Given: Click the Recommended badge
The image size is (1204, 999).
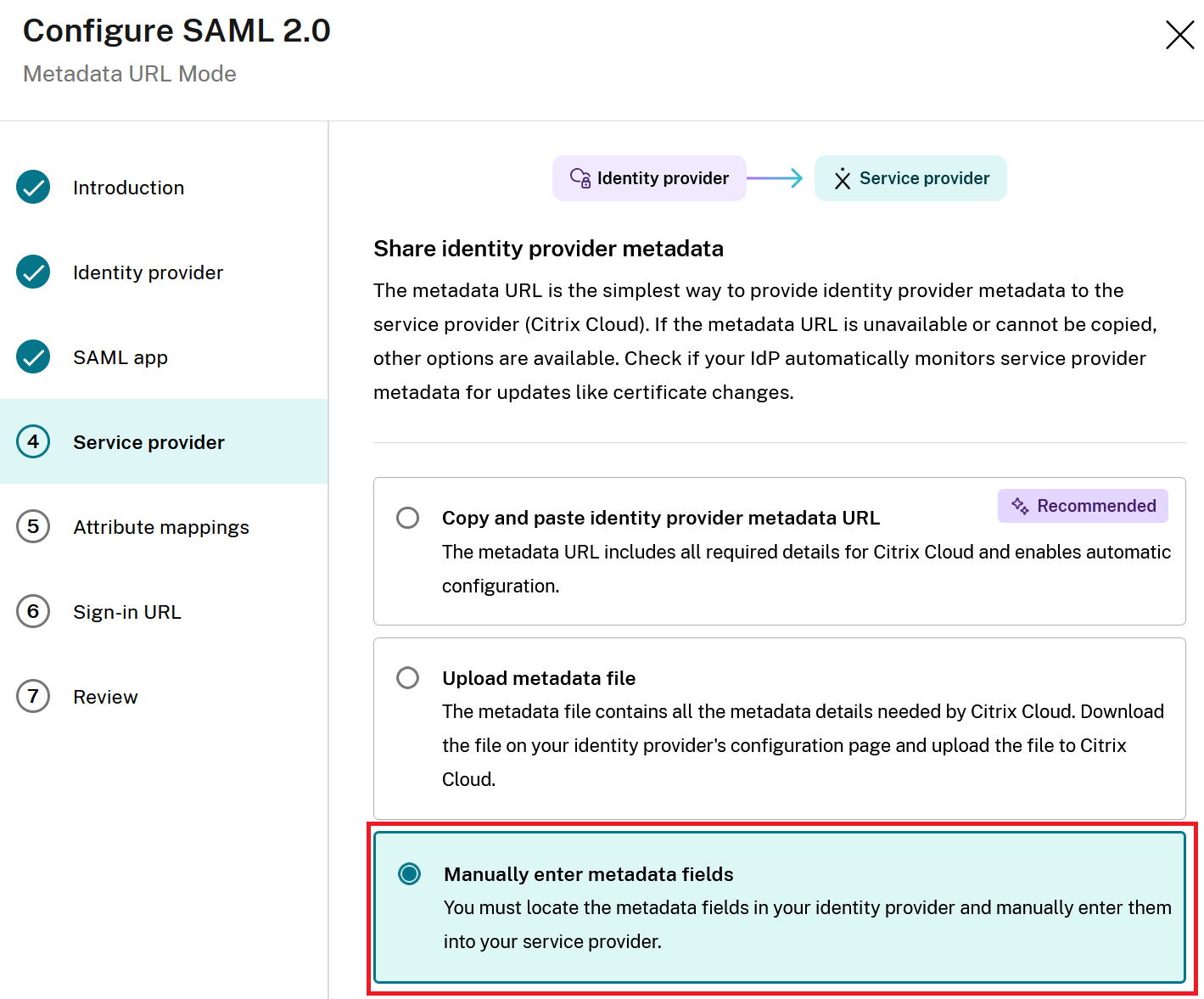Looking at the screenshot, I should (x=1083, y=505).
